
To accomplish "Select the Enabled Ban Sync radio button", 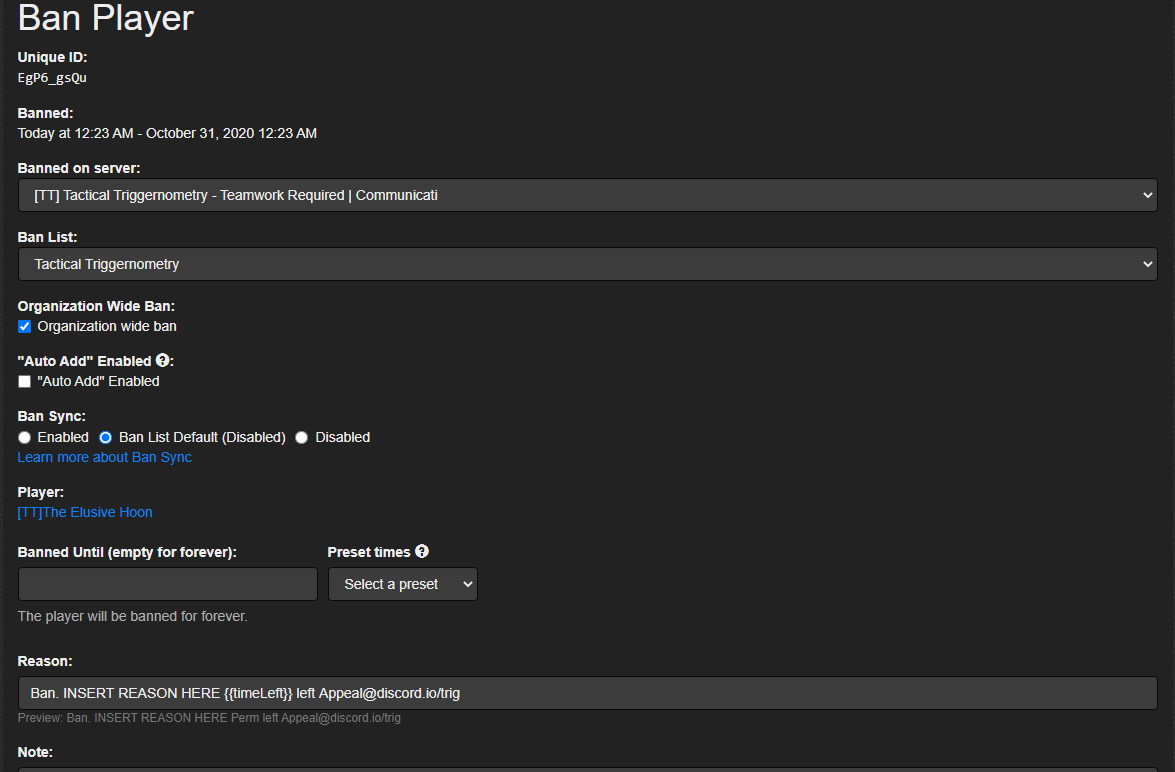I will tap(25, 437).
